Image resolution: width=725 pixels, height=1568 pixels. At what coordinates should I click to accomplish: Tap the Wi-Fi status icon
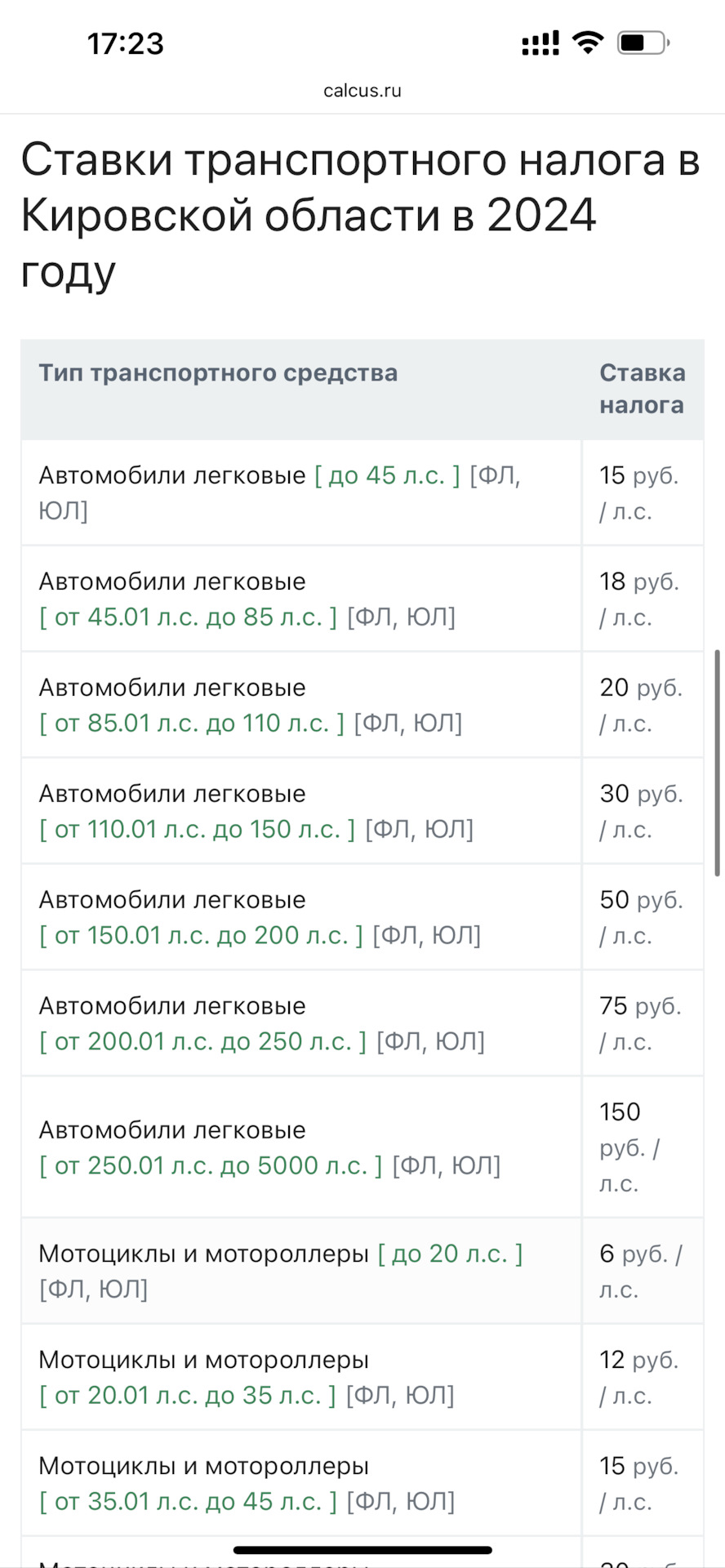[587, 42]
